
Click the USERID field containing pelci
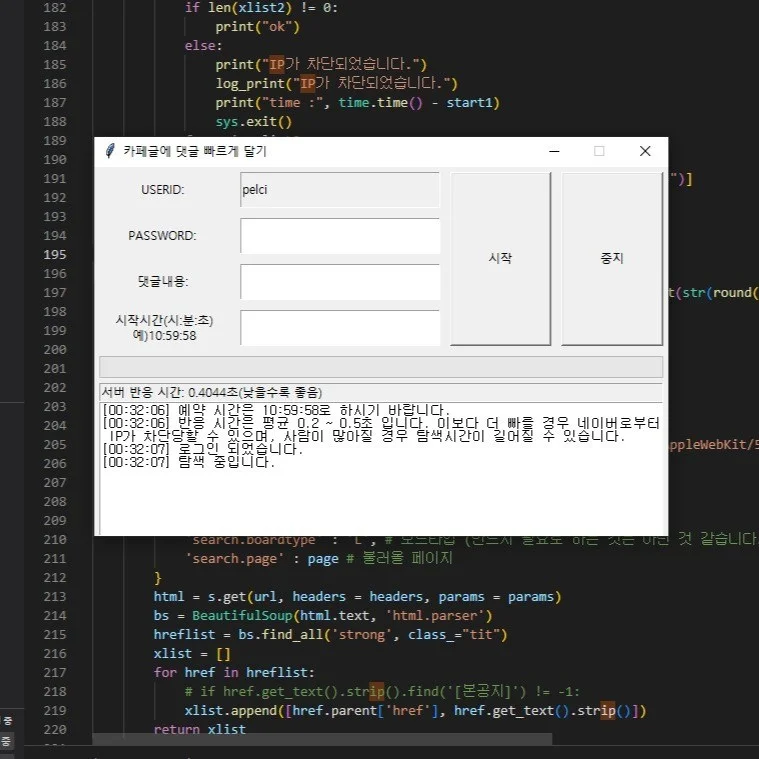click(x=340, y=190)
